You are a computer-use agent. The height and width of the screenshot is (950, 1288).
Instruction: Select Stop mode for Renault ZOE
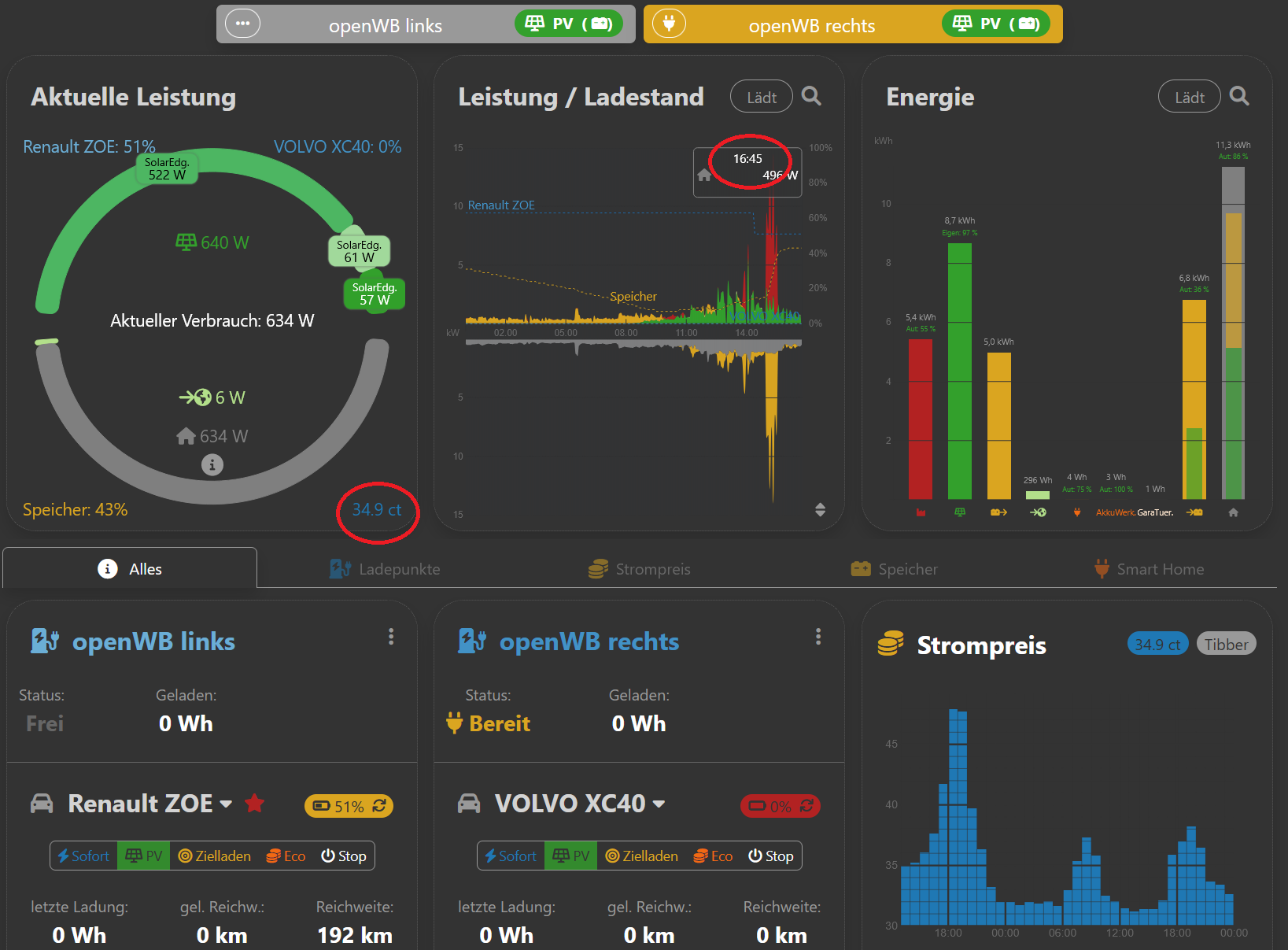click(x=344, y=856)
